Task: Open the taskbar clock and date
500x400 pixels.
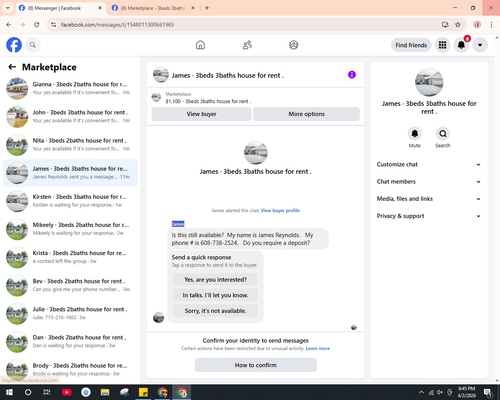Action: tap(466, 392)
